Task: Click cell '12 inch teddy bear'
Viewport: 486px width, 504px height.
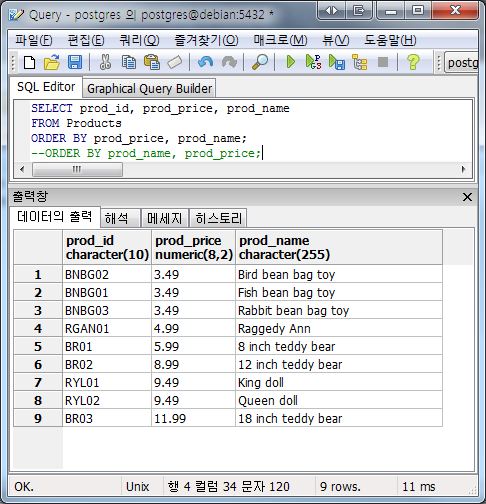Action: (x=339, y=364)
